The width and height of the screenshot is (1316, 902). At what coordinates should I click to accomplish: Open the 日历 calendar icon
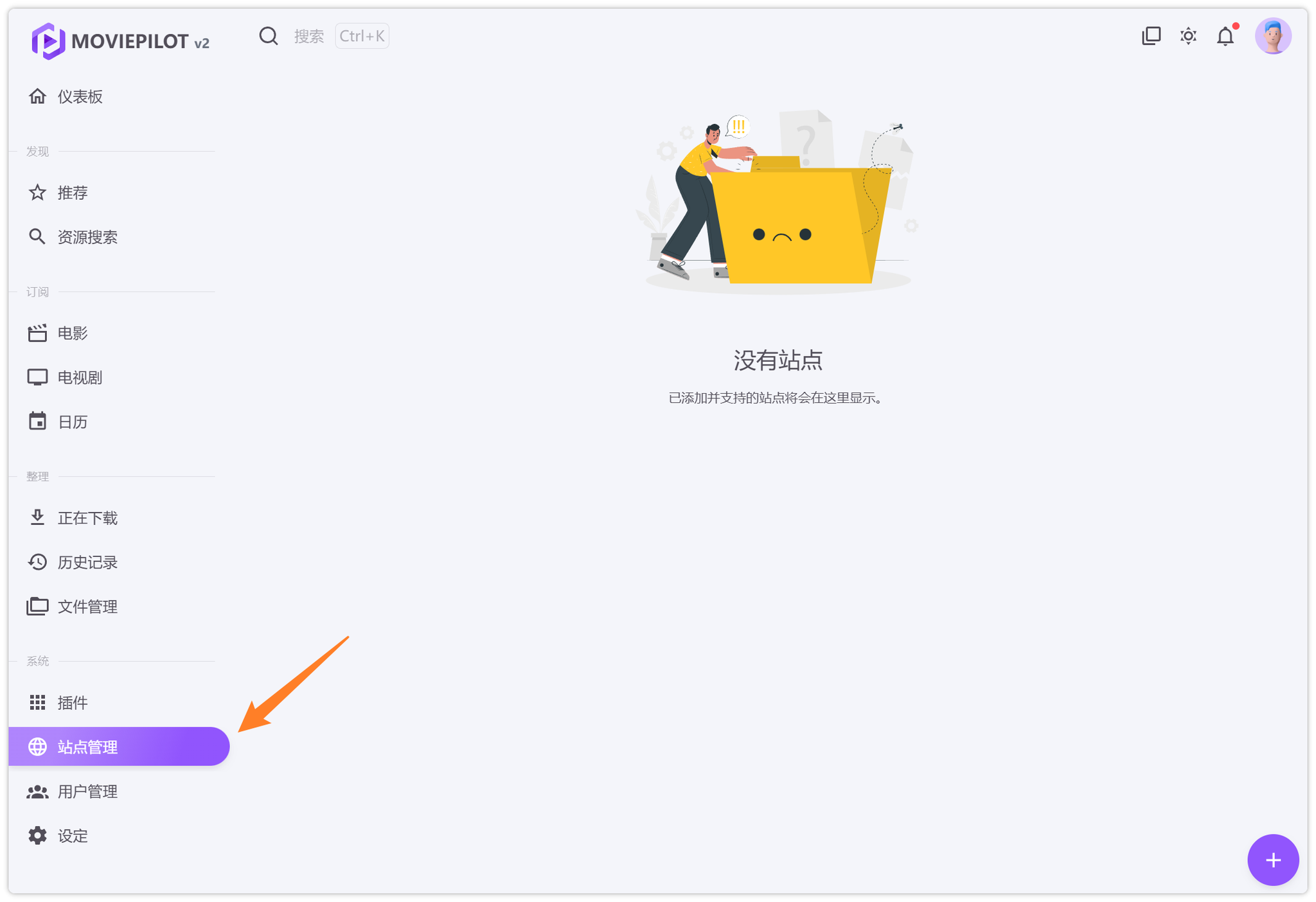tap(37, 421)
